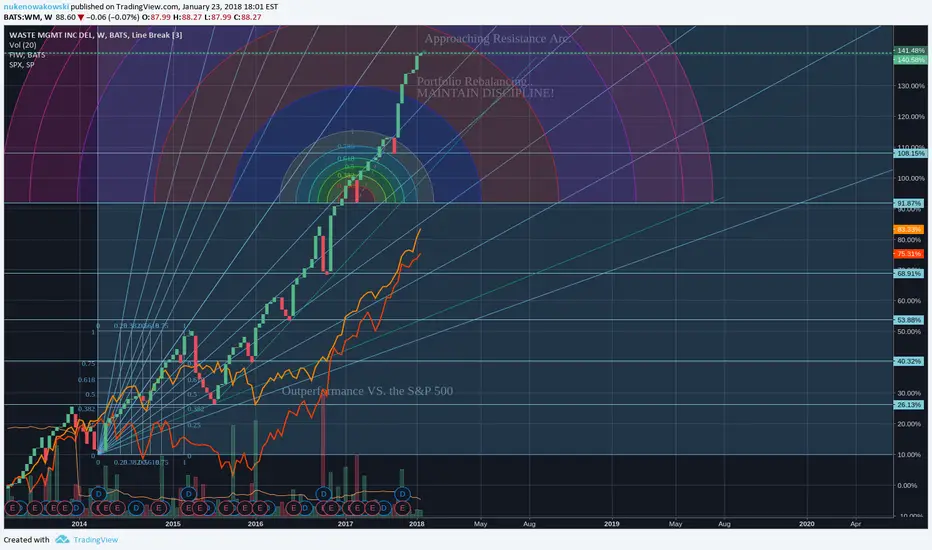Click the 0.00% axis tick label
This screenshot has width=932, height=550.
coord(908,486)
